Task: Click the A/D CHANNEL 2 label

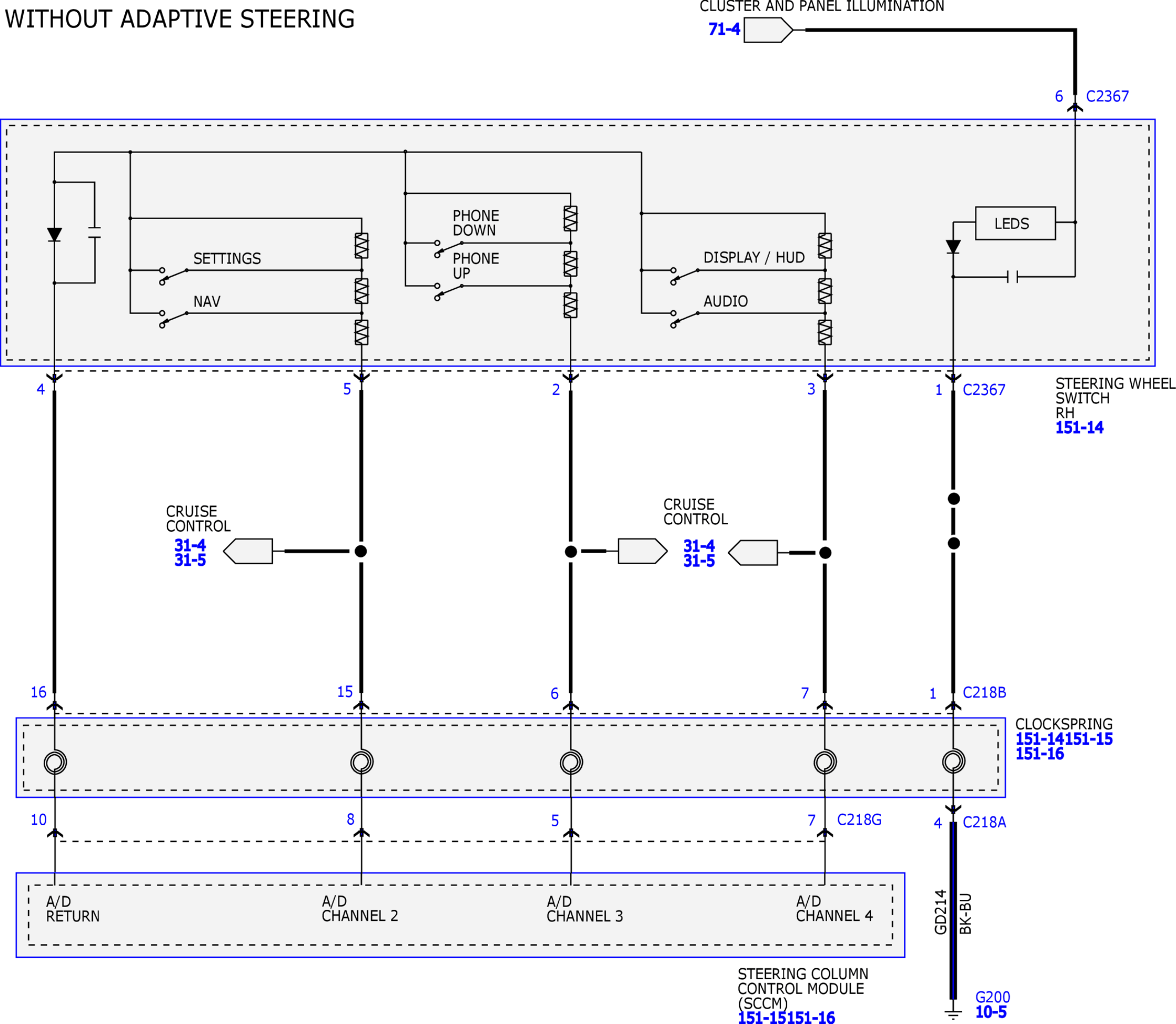Action: pos(360,909)
